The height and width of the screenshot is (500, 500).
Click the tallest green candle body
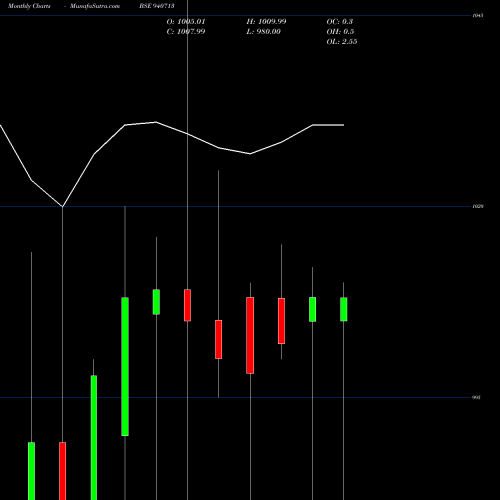(125, 367)
